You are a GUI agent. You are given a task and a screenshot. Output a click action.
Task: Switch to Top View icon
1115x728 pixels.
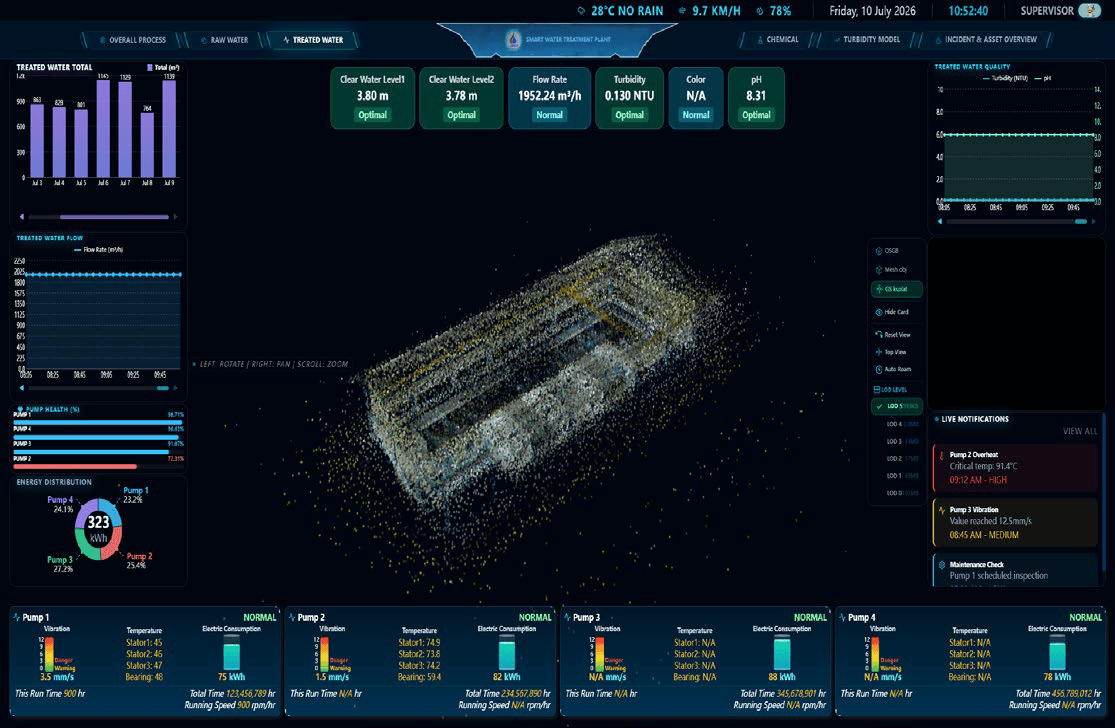pyautogui.click(x=879, y=352)
